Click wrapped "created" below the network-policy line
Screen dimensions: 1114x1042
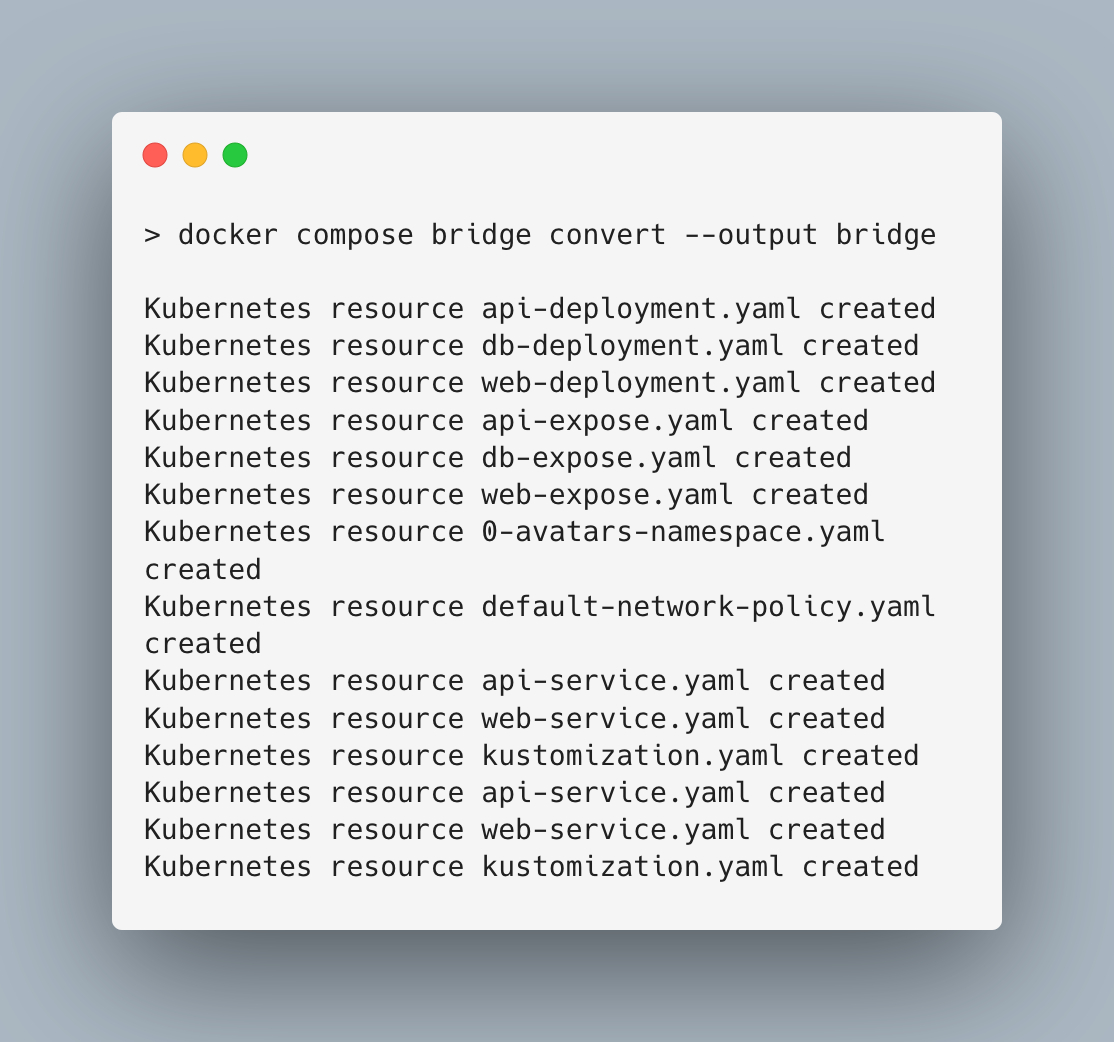(x=203, y=643)
